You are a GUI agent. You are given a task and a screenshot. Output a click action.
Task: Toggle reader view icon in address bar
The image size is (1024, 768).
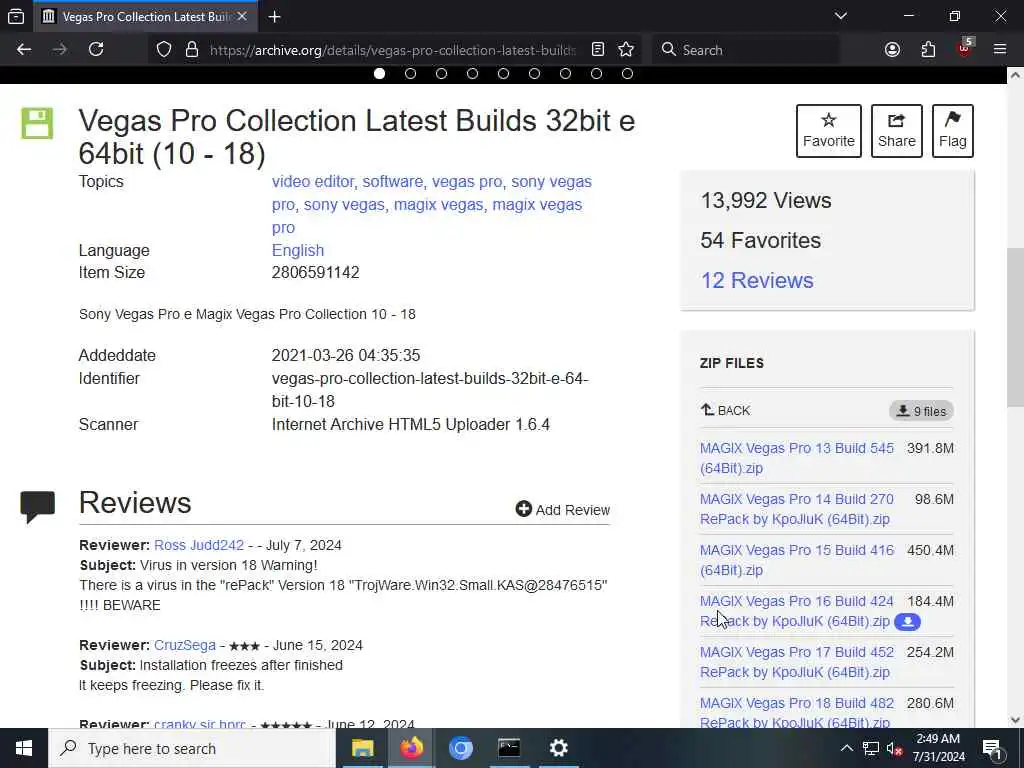coord(598,50)
